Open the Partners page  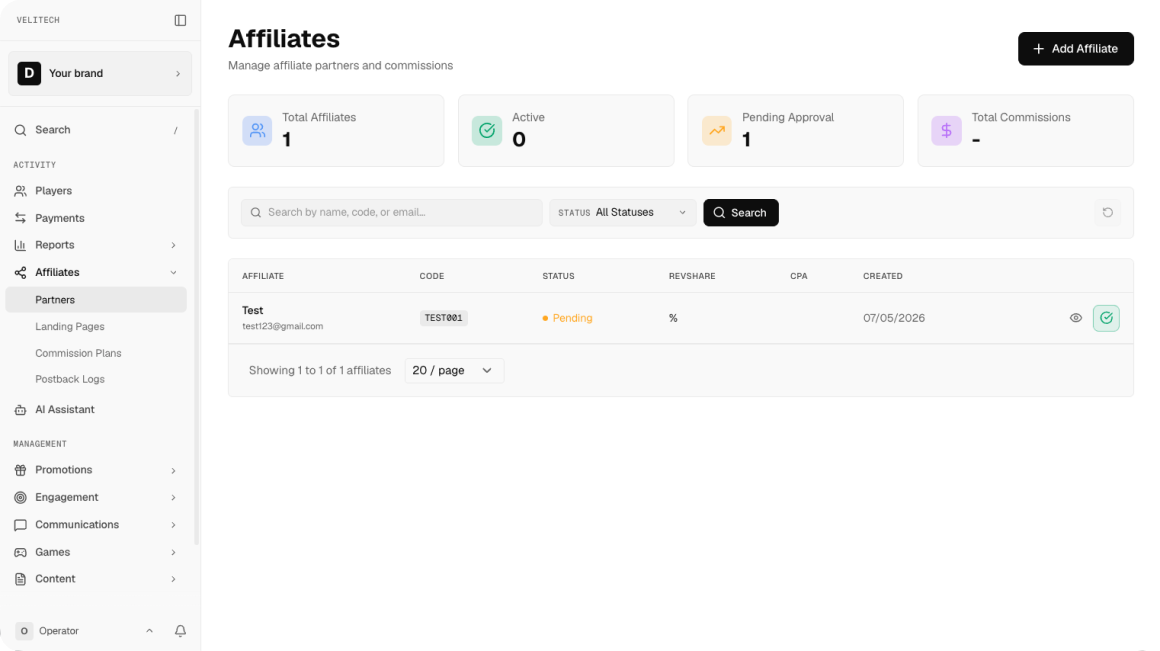96,300
